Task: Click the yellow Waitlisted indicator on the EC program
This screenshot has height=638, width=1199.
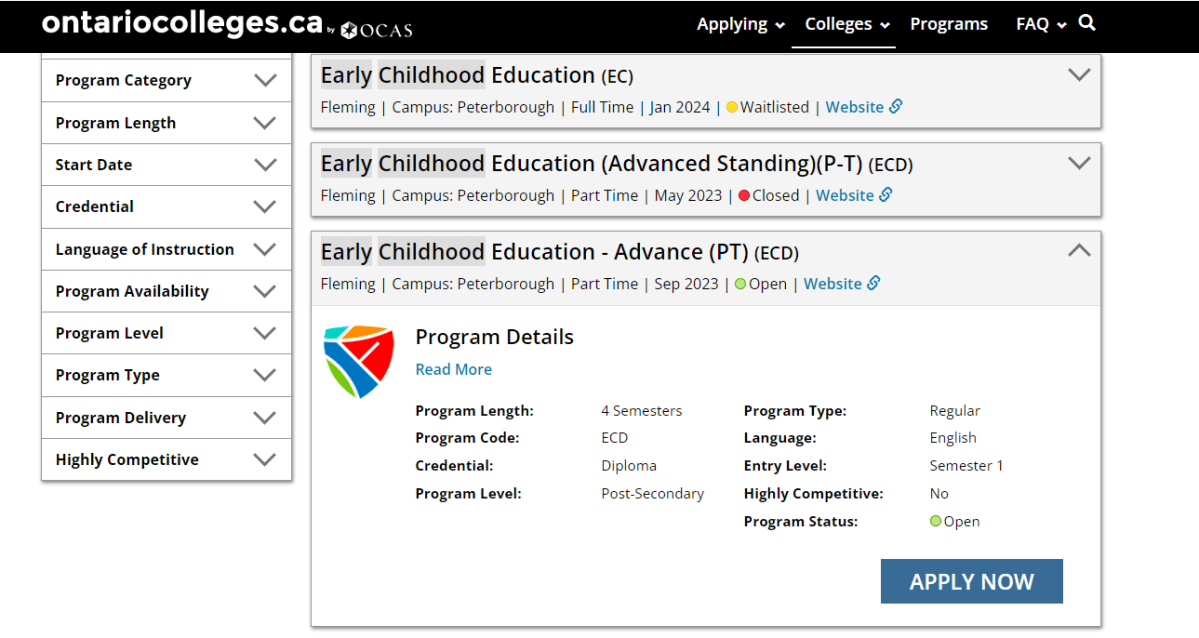Action: pyautogui.click(x=730, y=106)
